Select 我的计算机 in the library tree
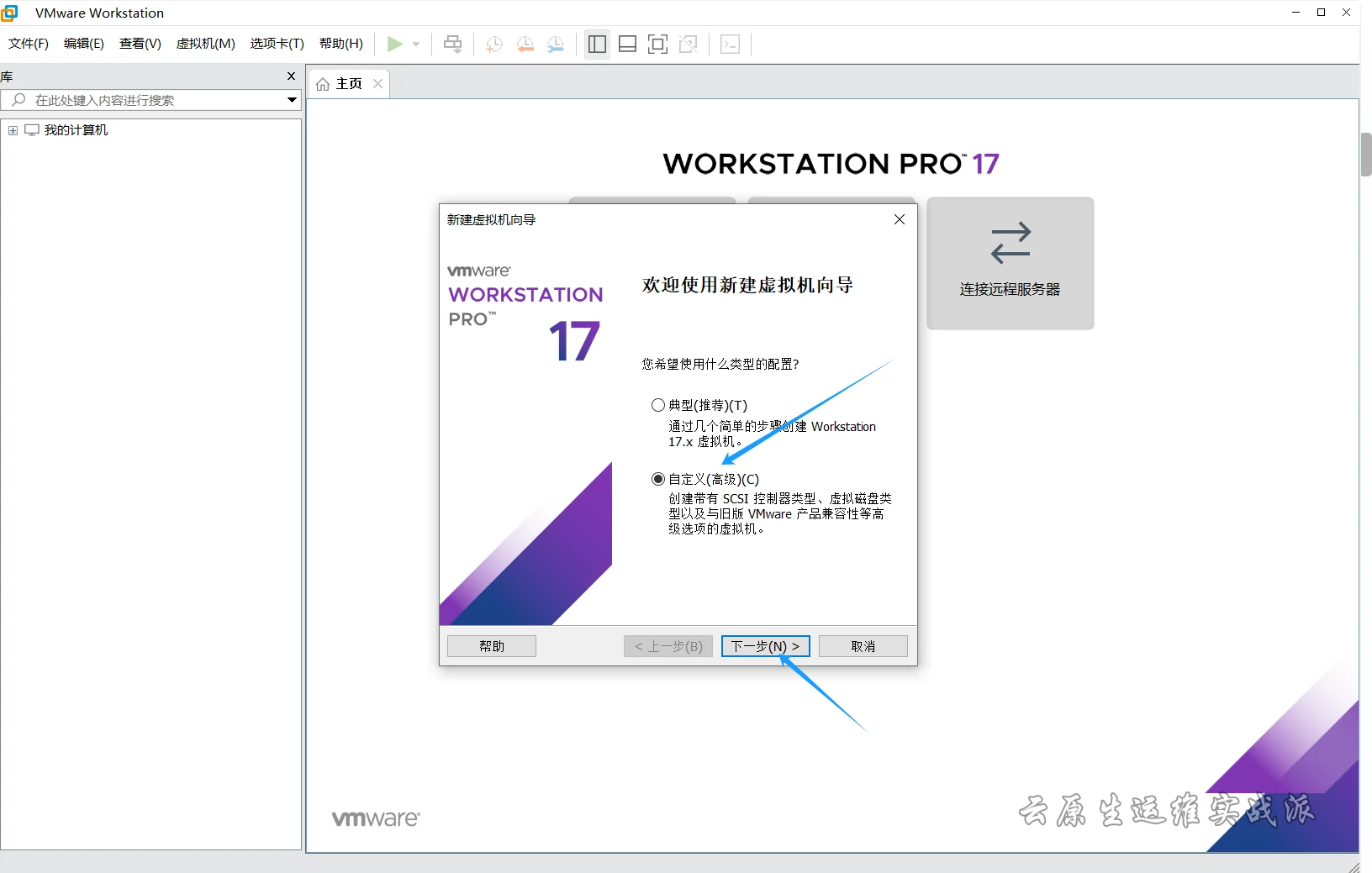 coord(76,130)
